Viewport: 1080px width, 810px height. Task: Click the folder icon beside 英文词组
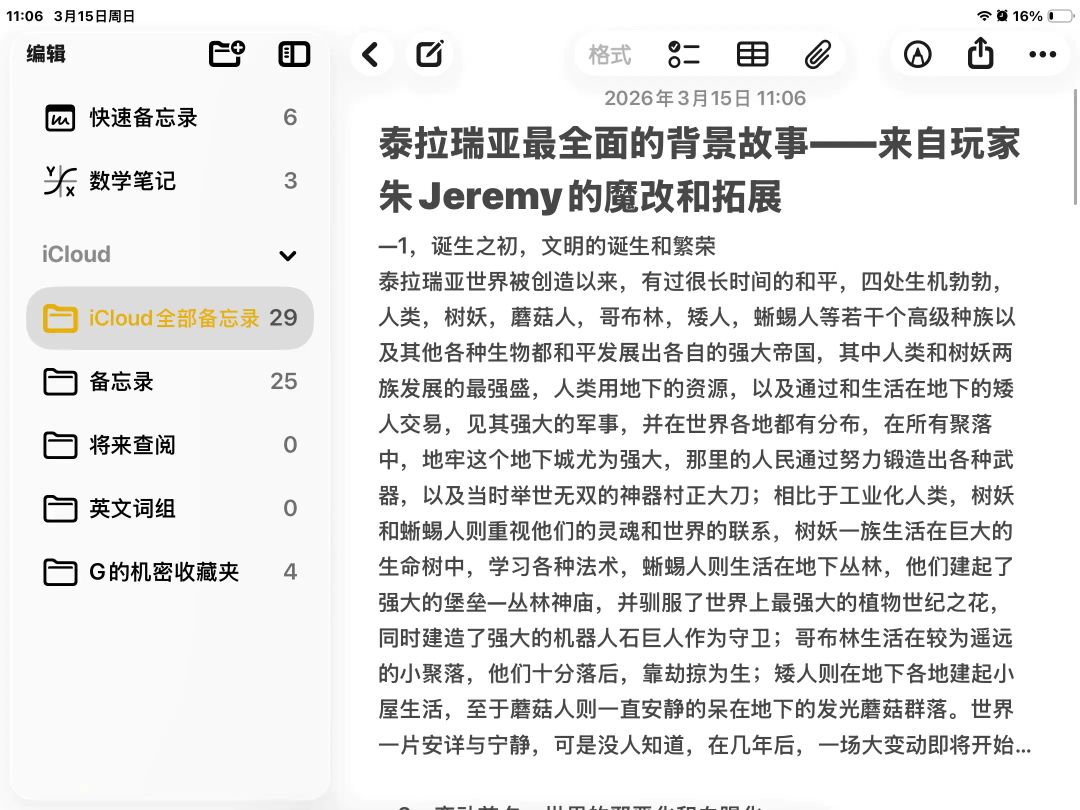coord(60,509)
